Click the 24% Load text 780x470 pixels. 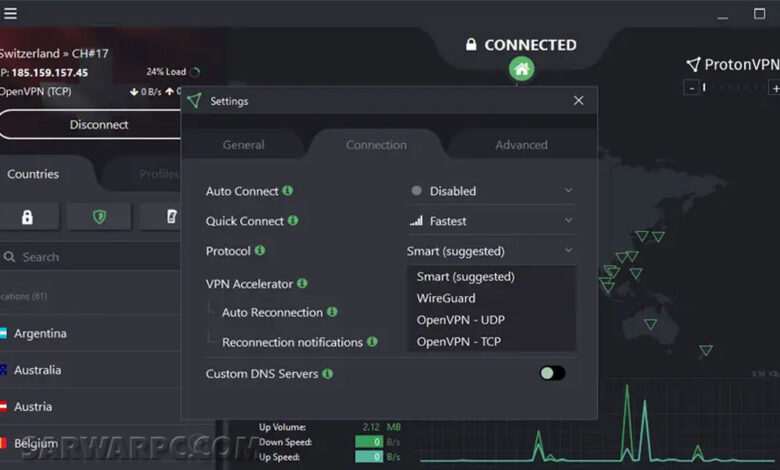(166, 72)
